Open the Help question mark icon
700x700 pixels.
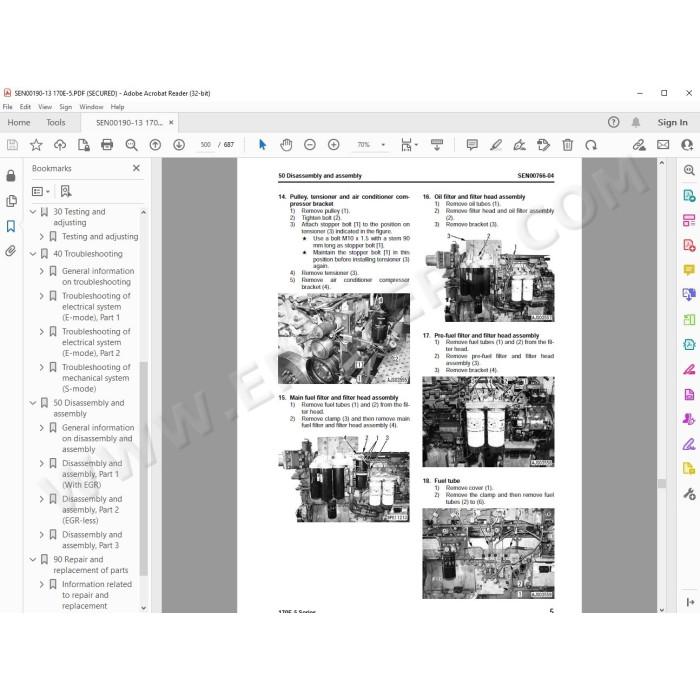614,122
